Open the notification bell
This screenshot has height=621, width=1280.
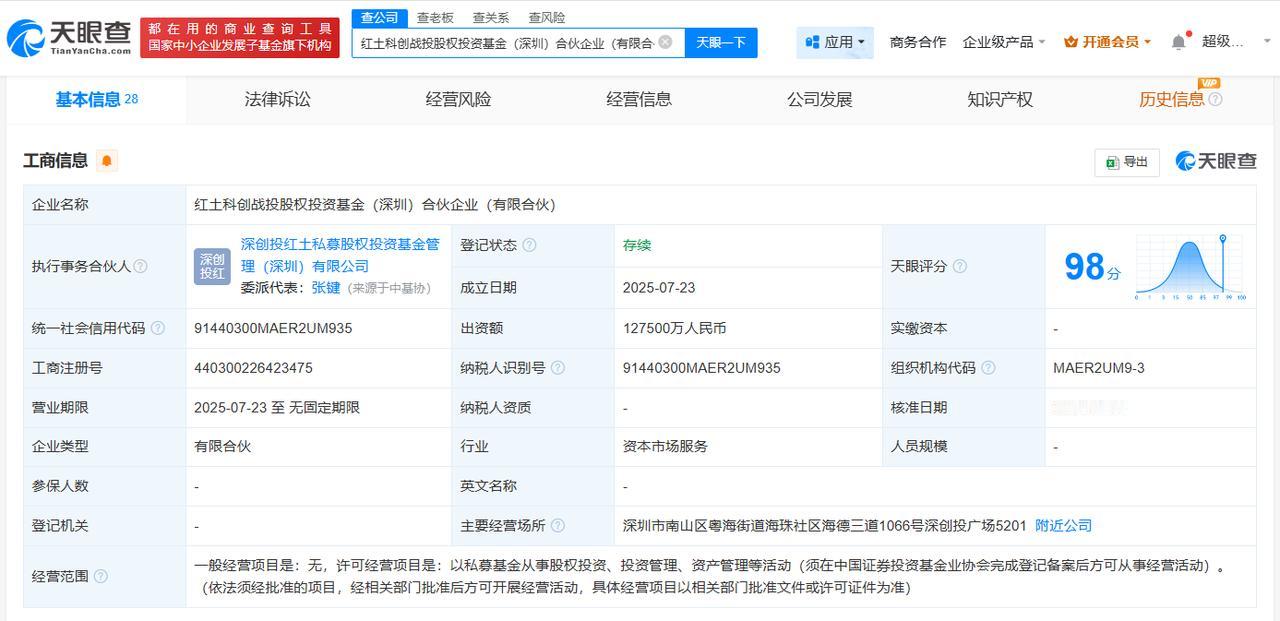coord(1179,42)
